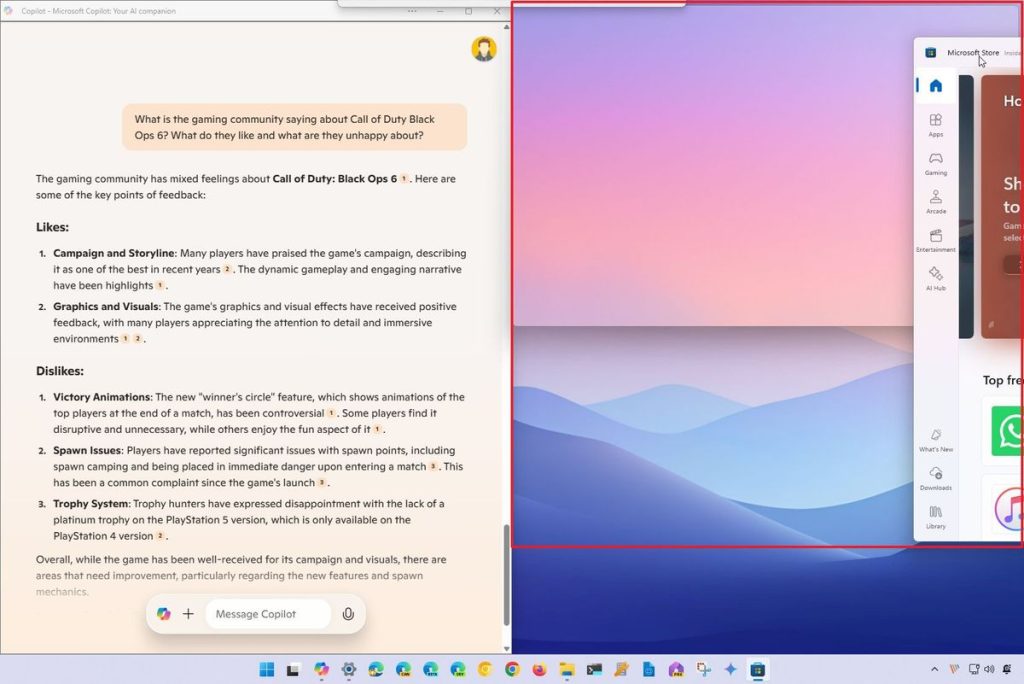1024x684 pixels.
Task: Open the Copilot home logo button
Action: point(163,614)
